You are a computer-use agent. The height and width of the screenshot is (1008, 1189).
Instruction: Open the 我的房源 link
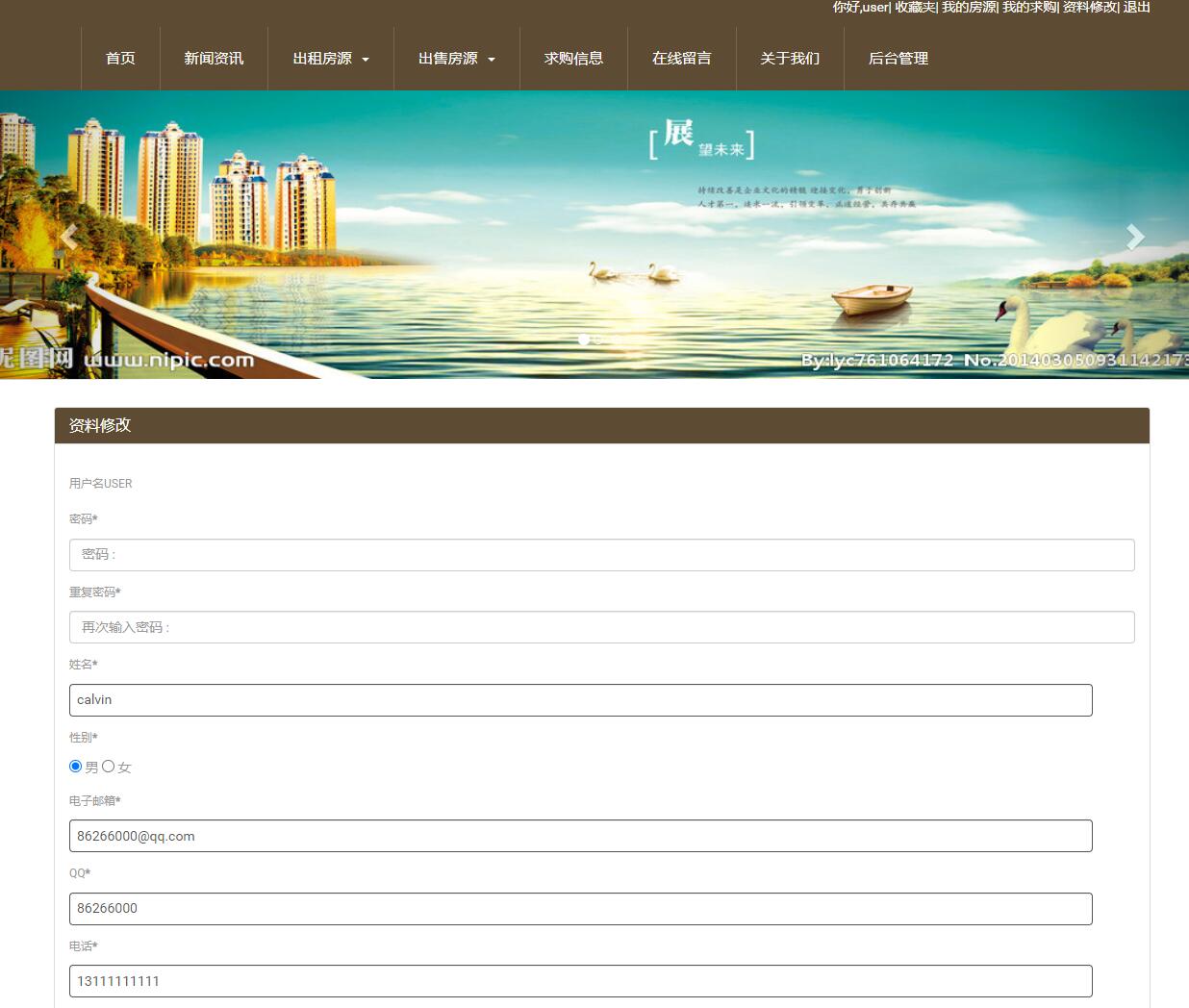(x=969, y=7)
